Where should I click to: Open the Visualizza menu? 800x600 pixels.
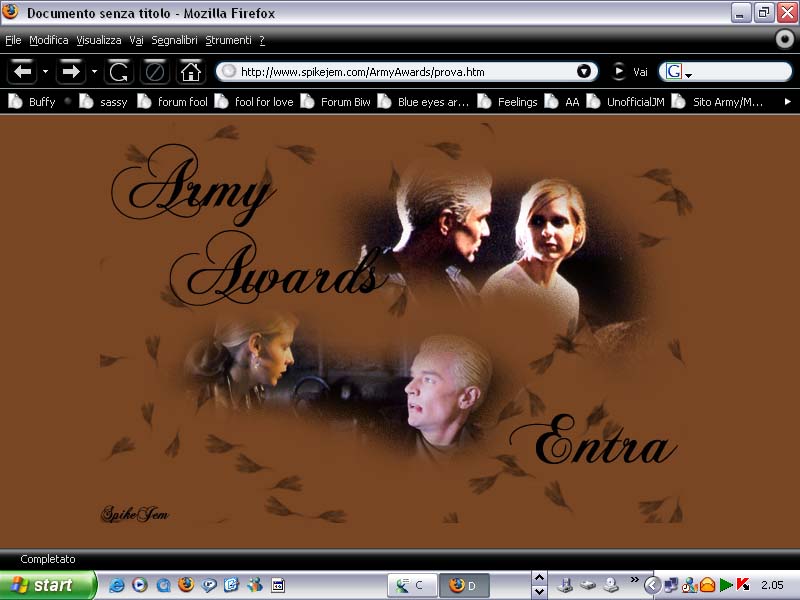click(99, 40)
